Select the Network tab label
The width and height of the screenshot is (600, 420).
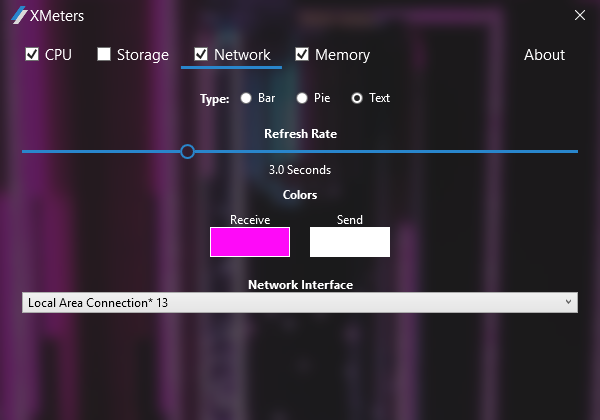[x=242, y=55]
